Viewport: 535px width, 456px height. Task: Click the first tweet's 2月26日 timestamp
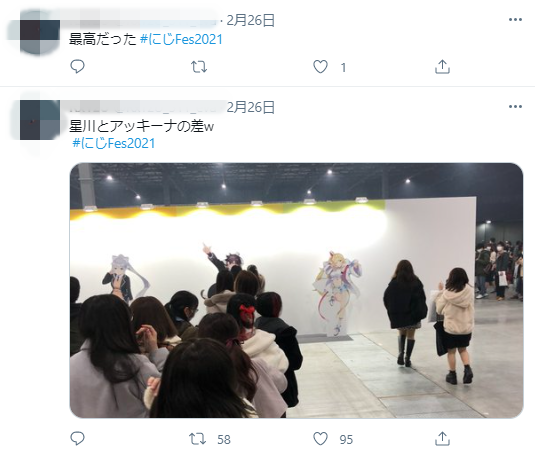251,20
